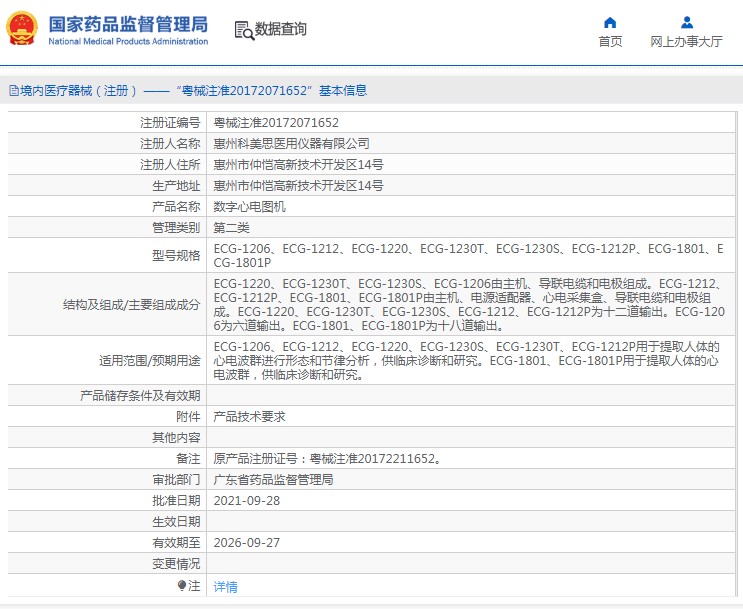743x609 pixels.
Task: Click 产品储存条件及有效期 row label
Action: (140, 396)
